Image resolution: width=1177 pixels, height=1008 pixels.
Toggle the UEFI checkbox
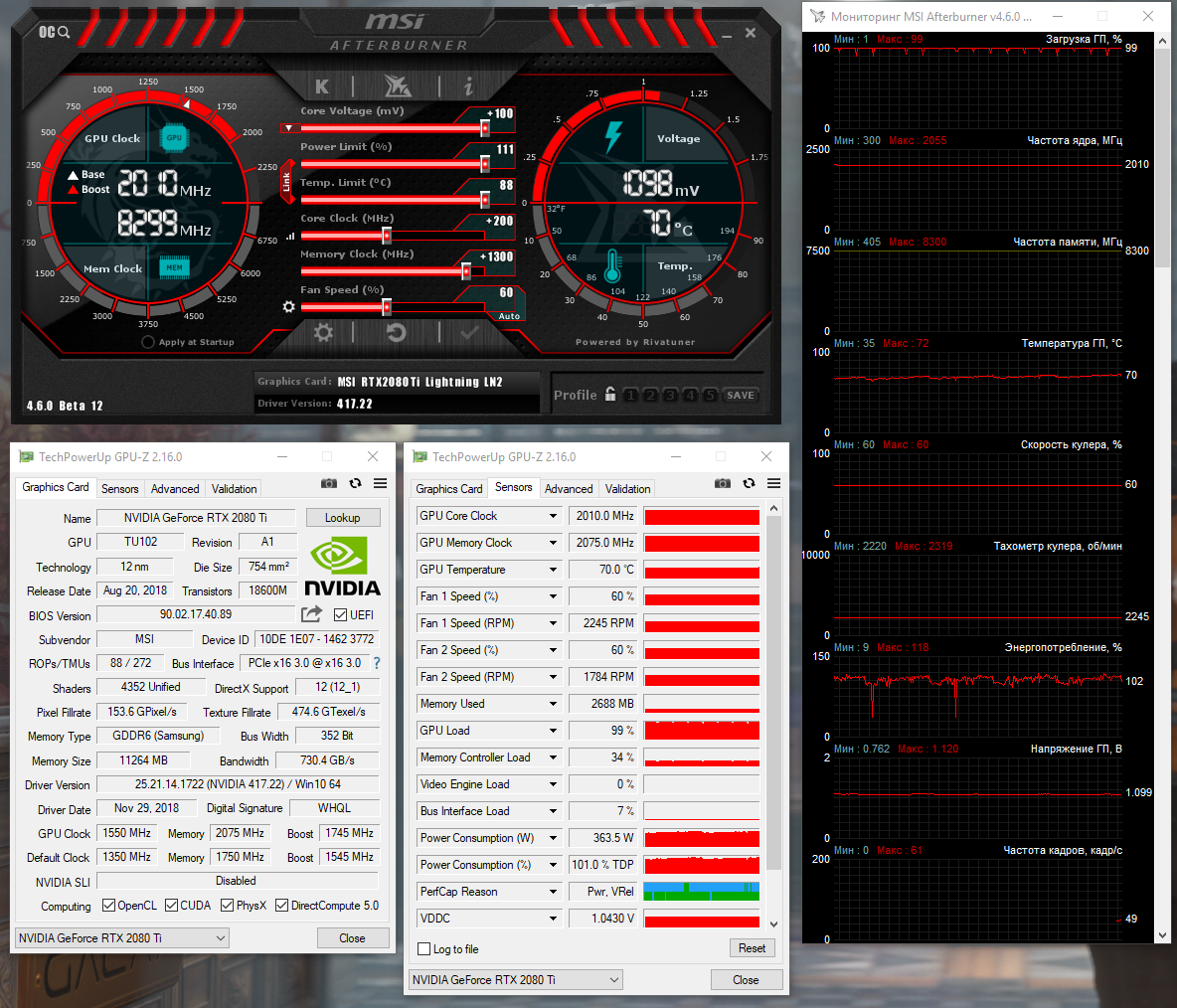(x=341, y=615)
